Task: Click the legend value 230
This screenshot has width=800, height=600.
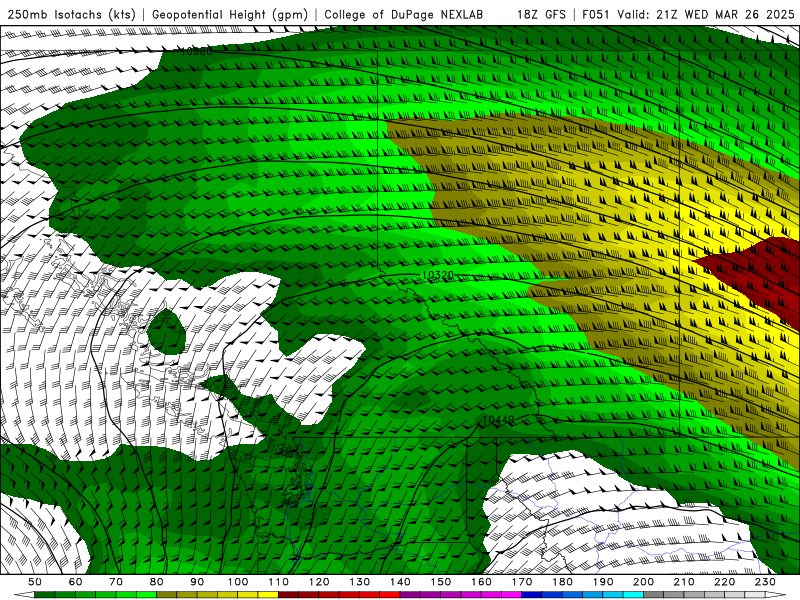Action: point(765,582)
